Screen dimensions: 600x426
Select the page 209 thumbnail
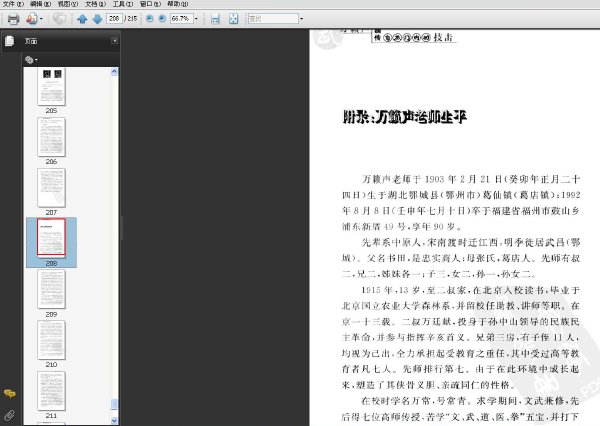pyautogui.click(x=51, y=289)
